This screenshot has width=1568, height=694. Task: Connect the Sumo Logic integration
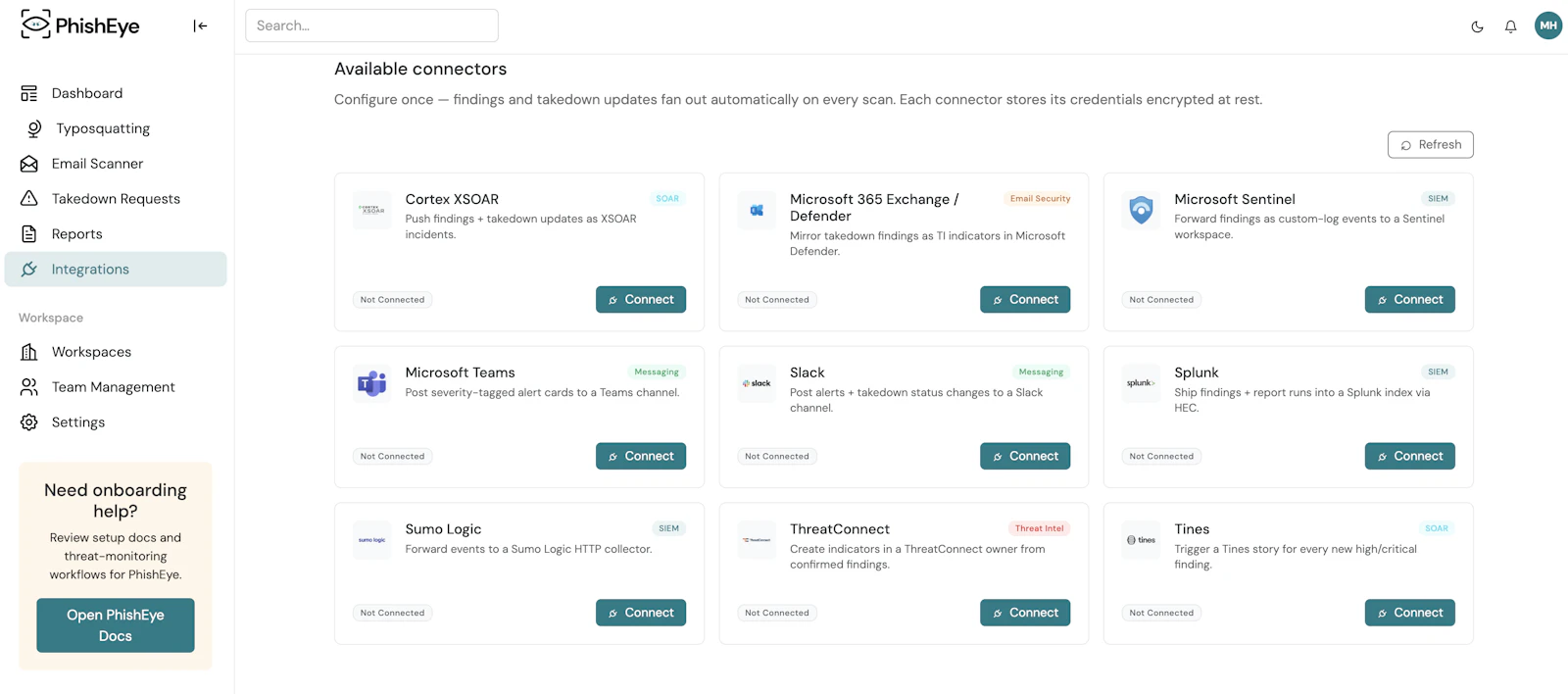point(641,613)
